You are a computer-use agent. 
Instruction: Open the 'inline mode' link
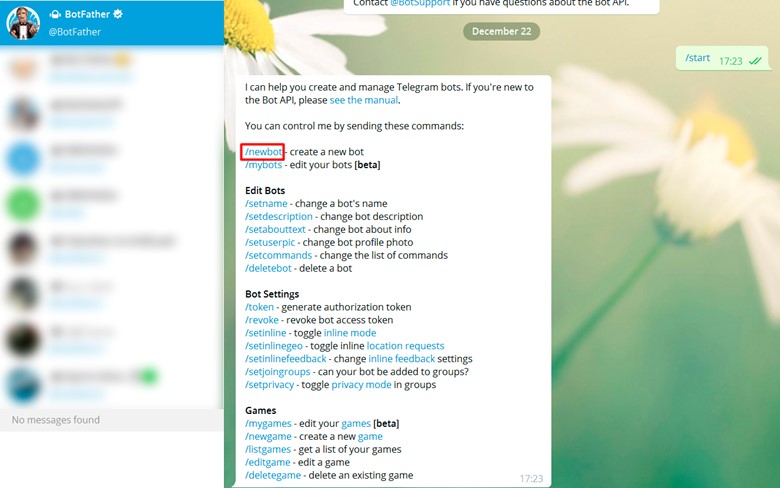[x=350, y=333]
